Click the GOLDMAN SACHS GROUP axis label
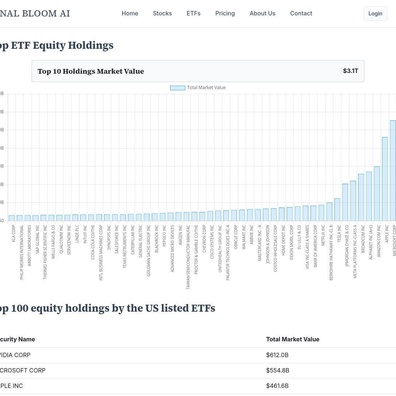 click(149, 250)
